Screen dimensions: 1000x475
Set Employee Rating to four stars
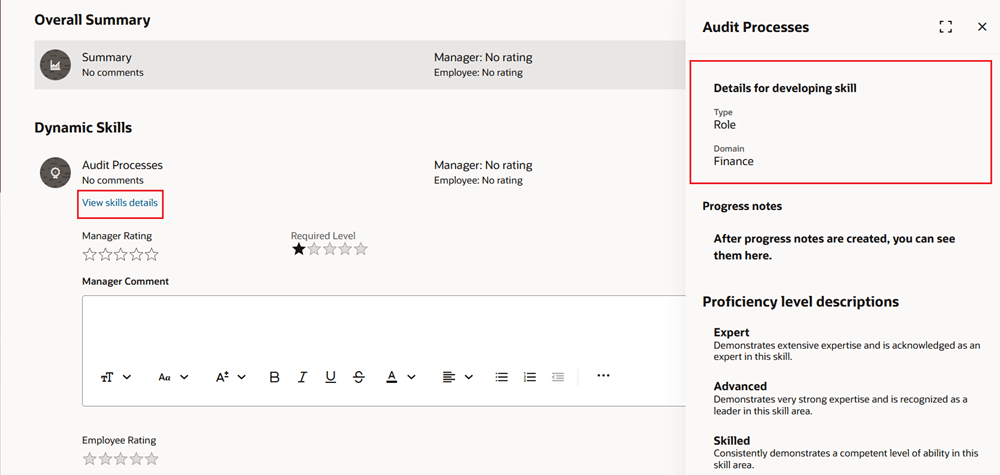coord(136,458)
